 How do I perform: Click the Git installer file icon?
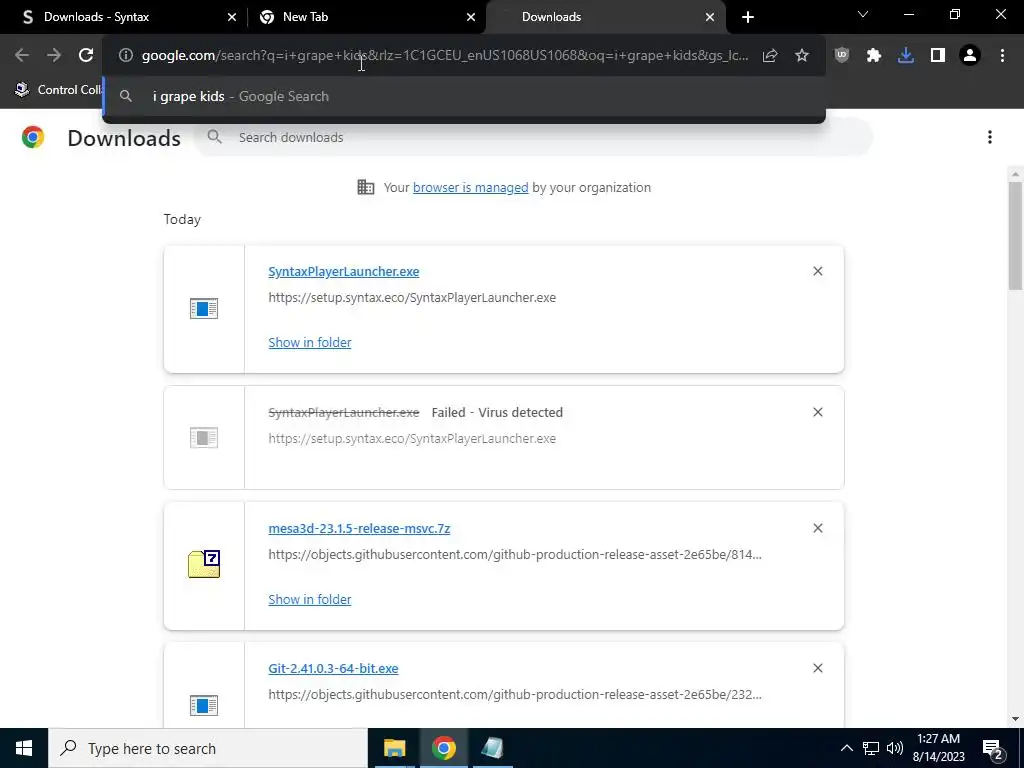[x=204, y=705]
